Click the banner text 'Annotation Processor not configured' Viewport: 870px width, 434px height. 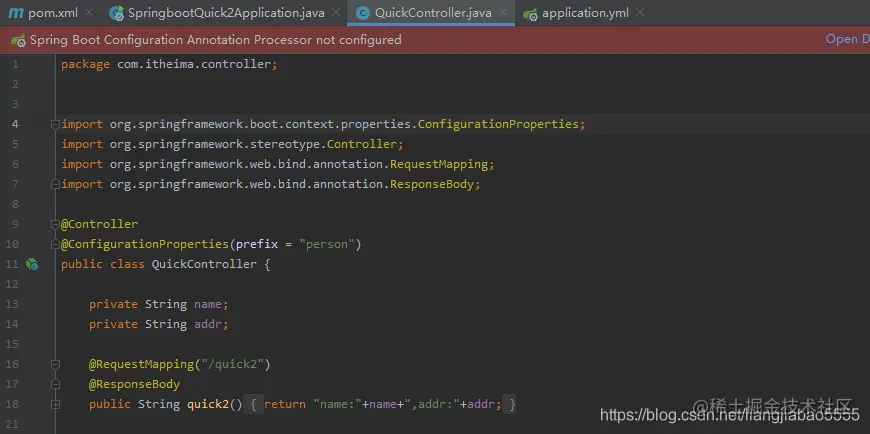point(294,40)
